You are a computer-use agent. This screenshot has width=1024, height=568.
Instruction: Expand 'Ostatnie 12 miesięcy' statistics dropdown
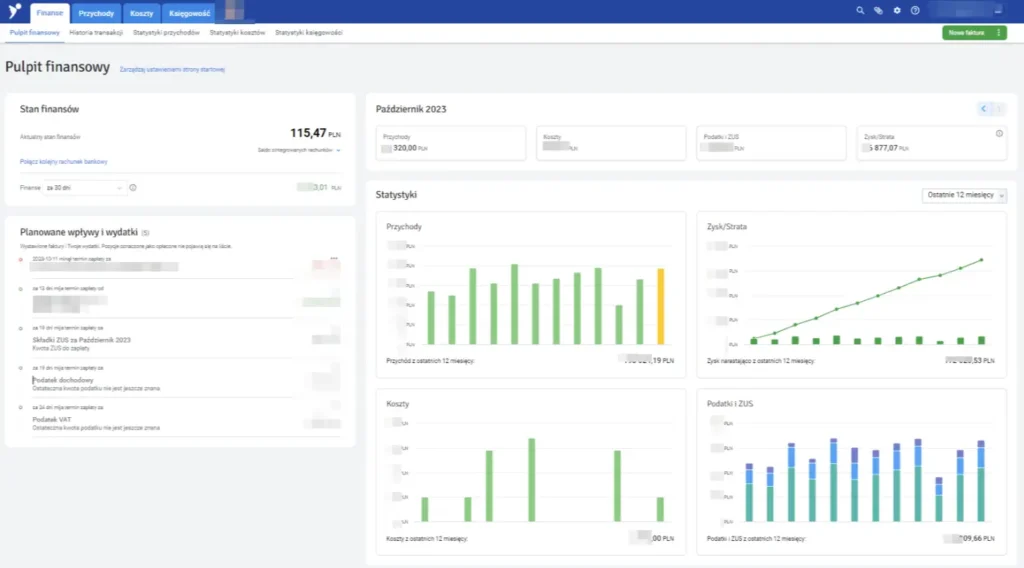pyautogui.click(x=964, y=195)
